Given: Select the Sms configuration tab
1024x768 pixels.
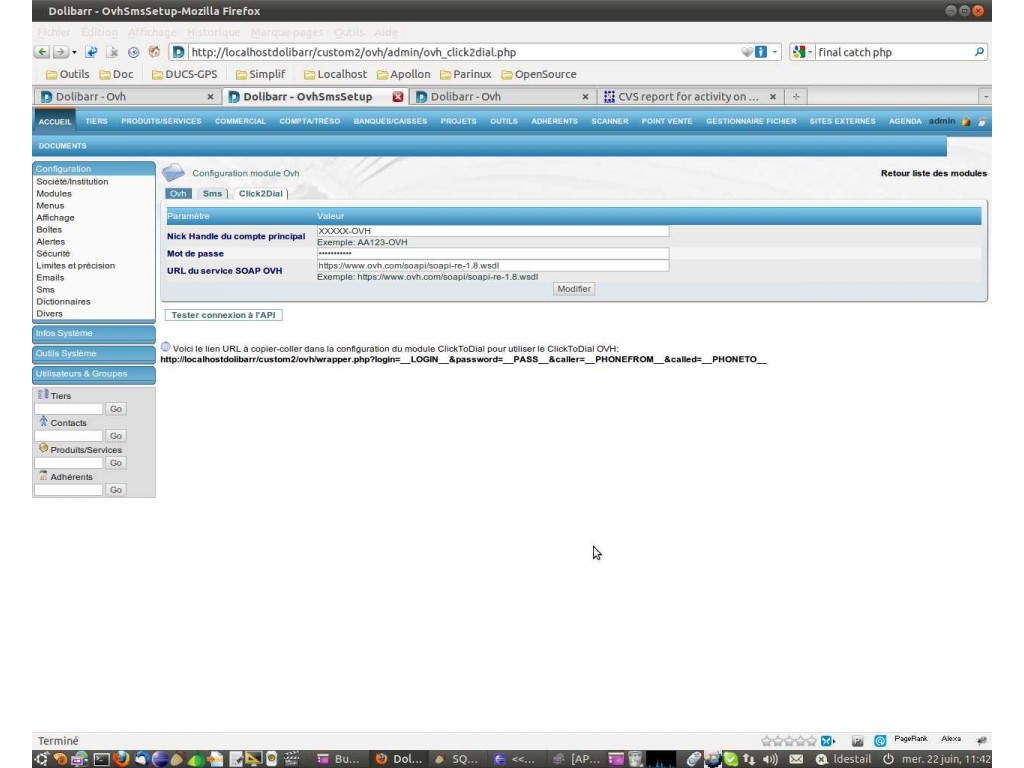Looking at the screenshot, I should tap(212, 193).
